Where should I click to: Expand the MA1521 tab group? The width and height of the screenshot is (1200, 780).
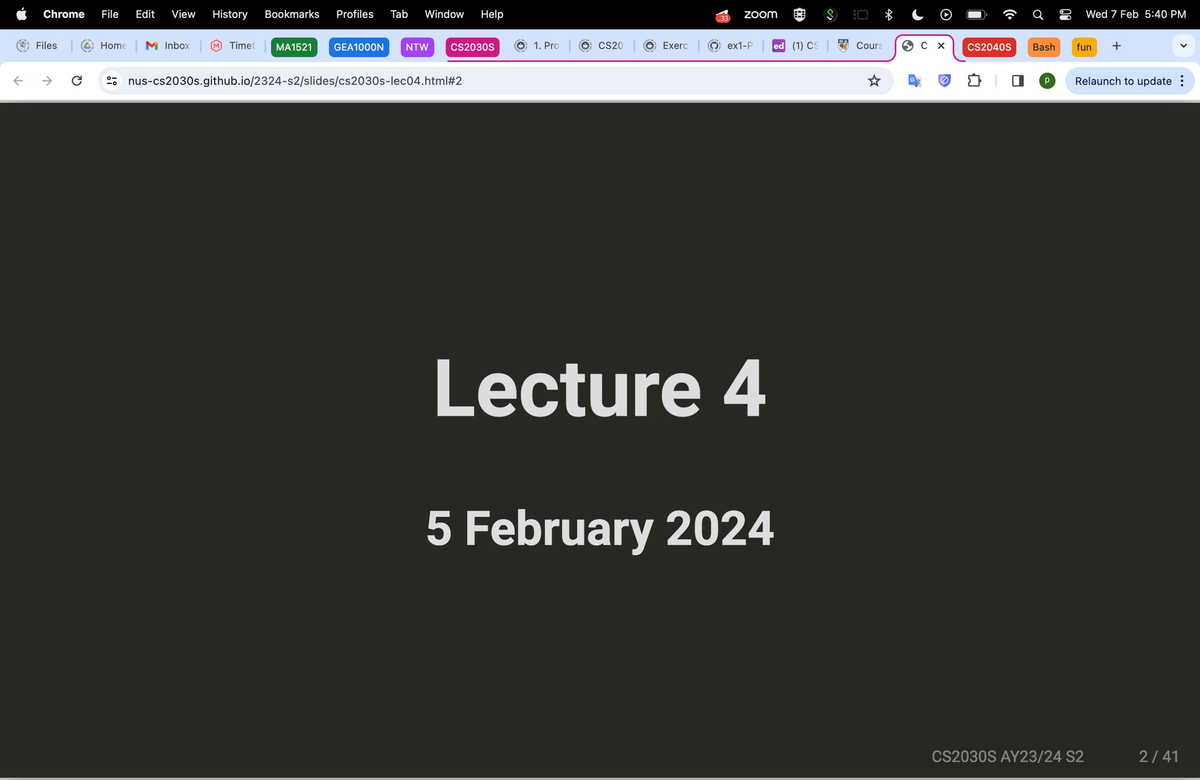pyautogui.click(x=294, y=47)
